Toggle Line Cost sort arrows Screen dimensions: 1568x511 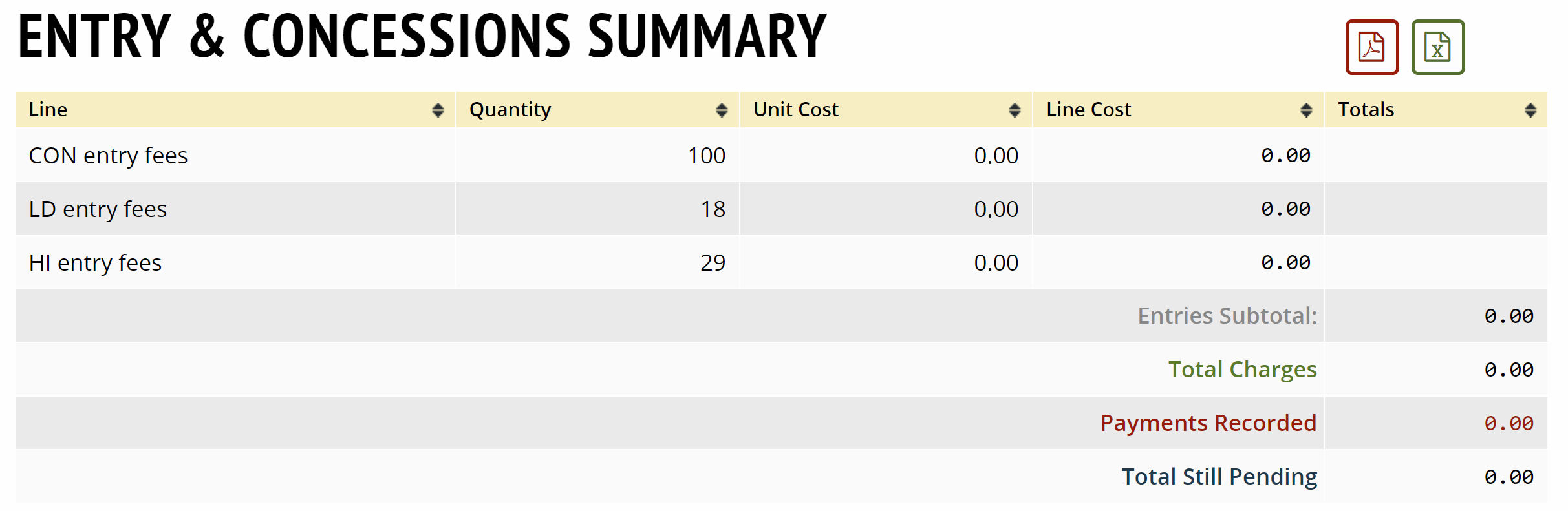pyautogui.click(x=1306, y=110)
